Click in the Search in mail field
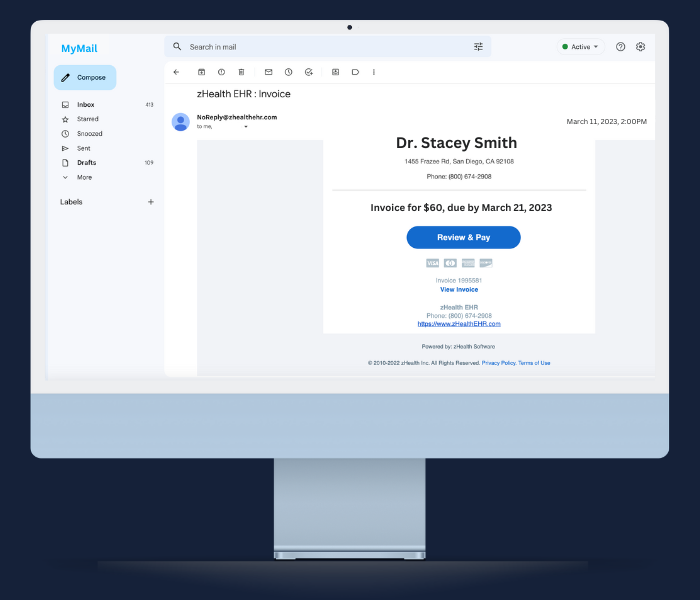700x600 pixels. 320,47
